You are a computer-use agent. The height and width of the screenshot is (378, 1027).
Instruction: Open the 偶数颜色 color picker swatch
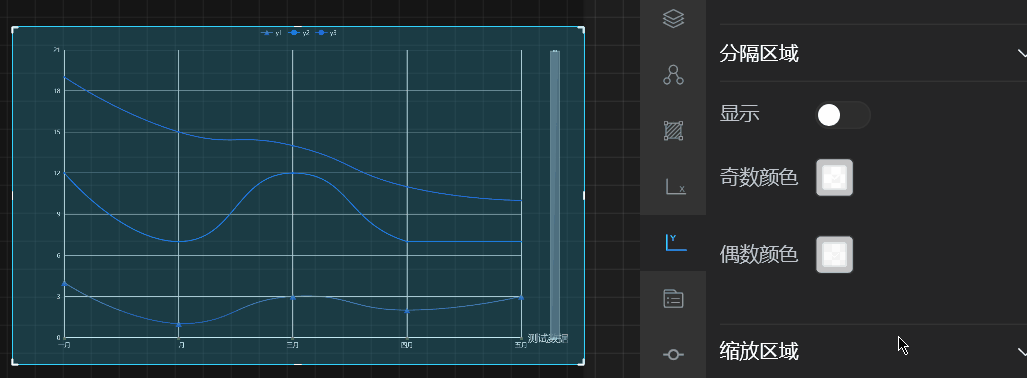(834, 254)
